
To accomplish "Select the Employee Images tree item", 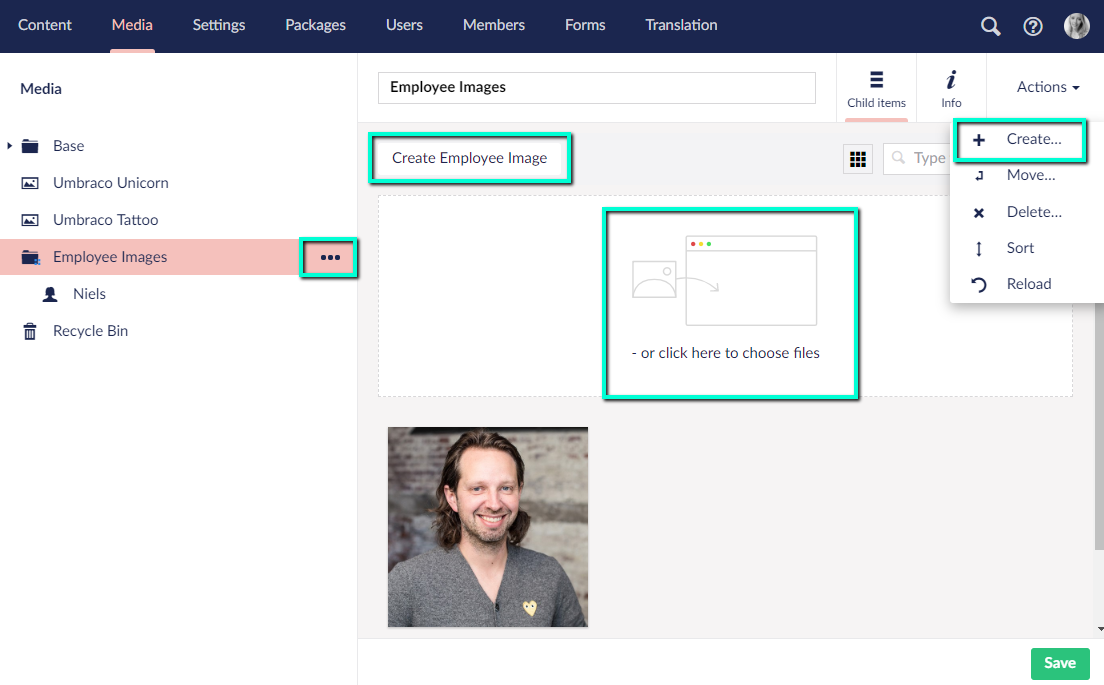I will pyautogui.click(x=110, y=257).
